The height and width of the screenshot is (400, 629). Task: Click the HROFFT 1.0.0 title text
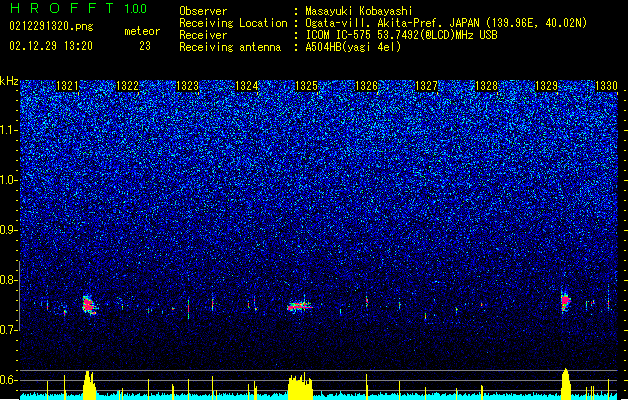[78, 8]
